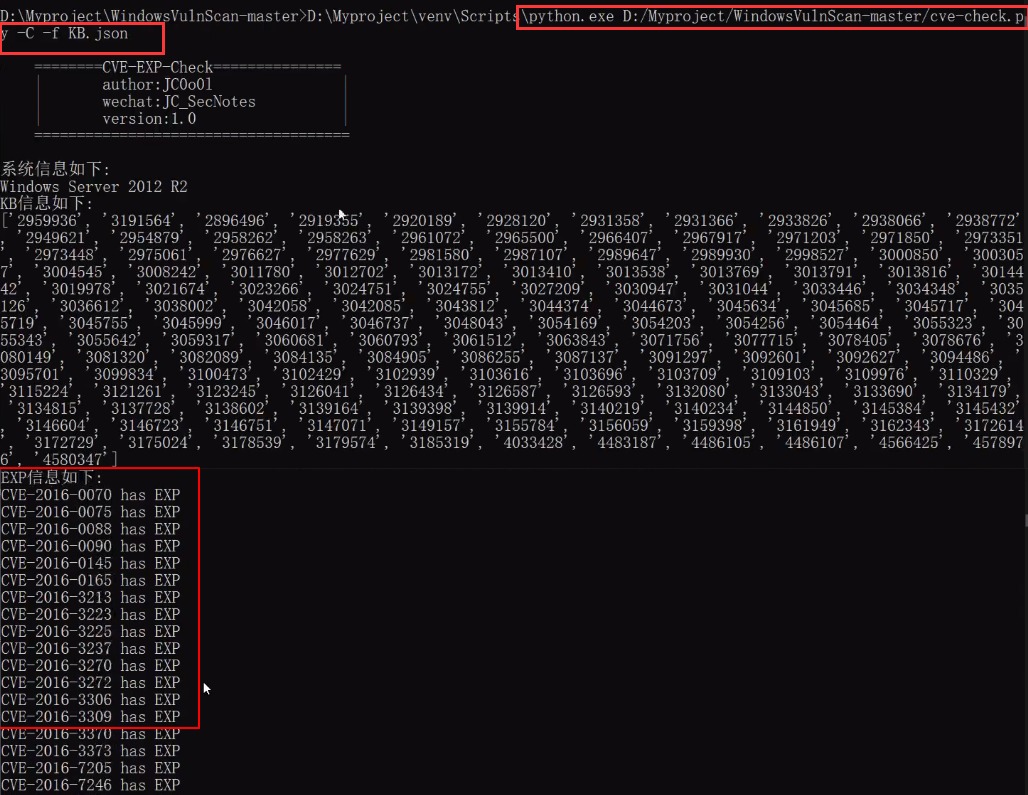
Task: Click the CVE-2016-7205 has EXP line
Action: pyautogui.click(x=90, y=768)
